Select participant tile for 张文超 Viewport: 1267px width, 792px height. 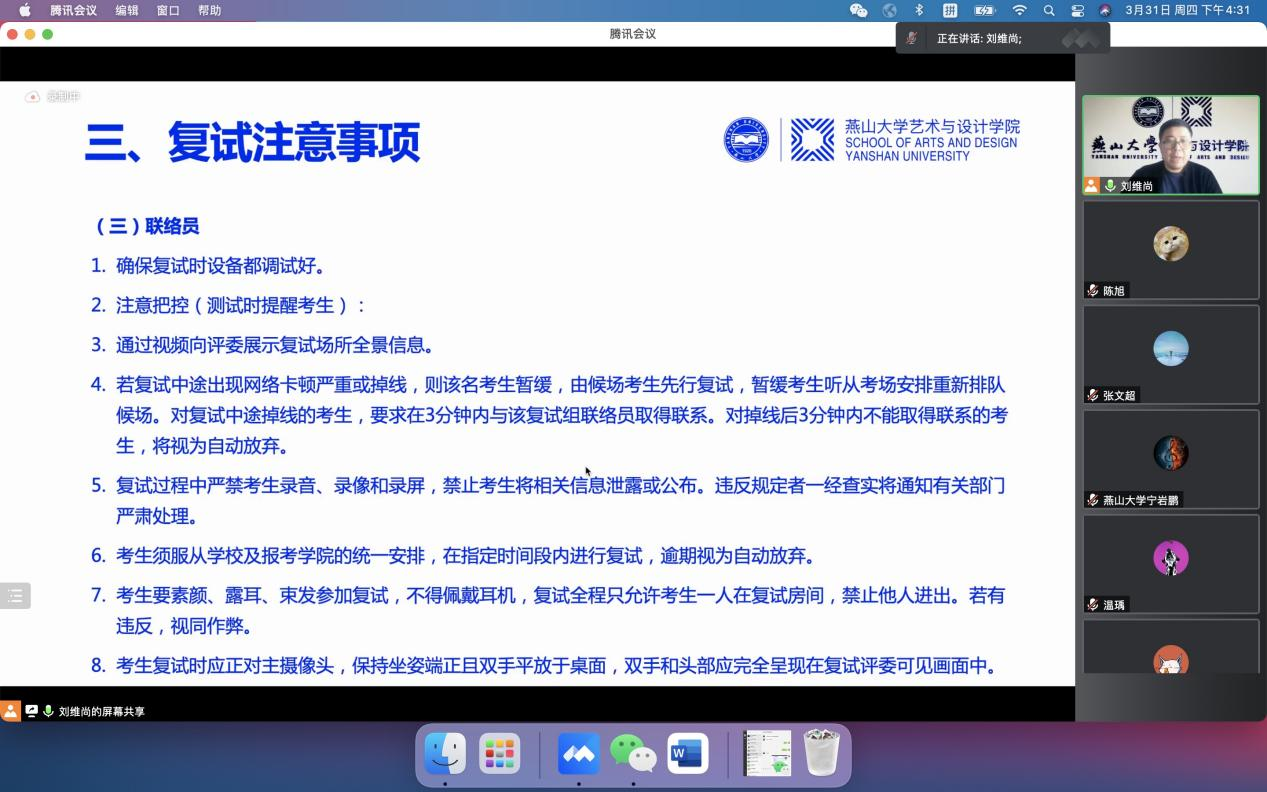[x=1170, y=354]
